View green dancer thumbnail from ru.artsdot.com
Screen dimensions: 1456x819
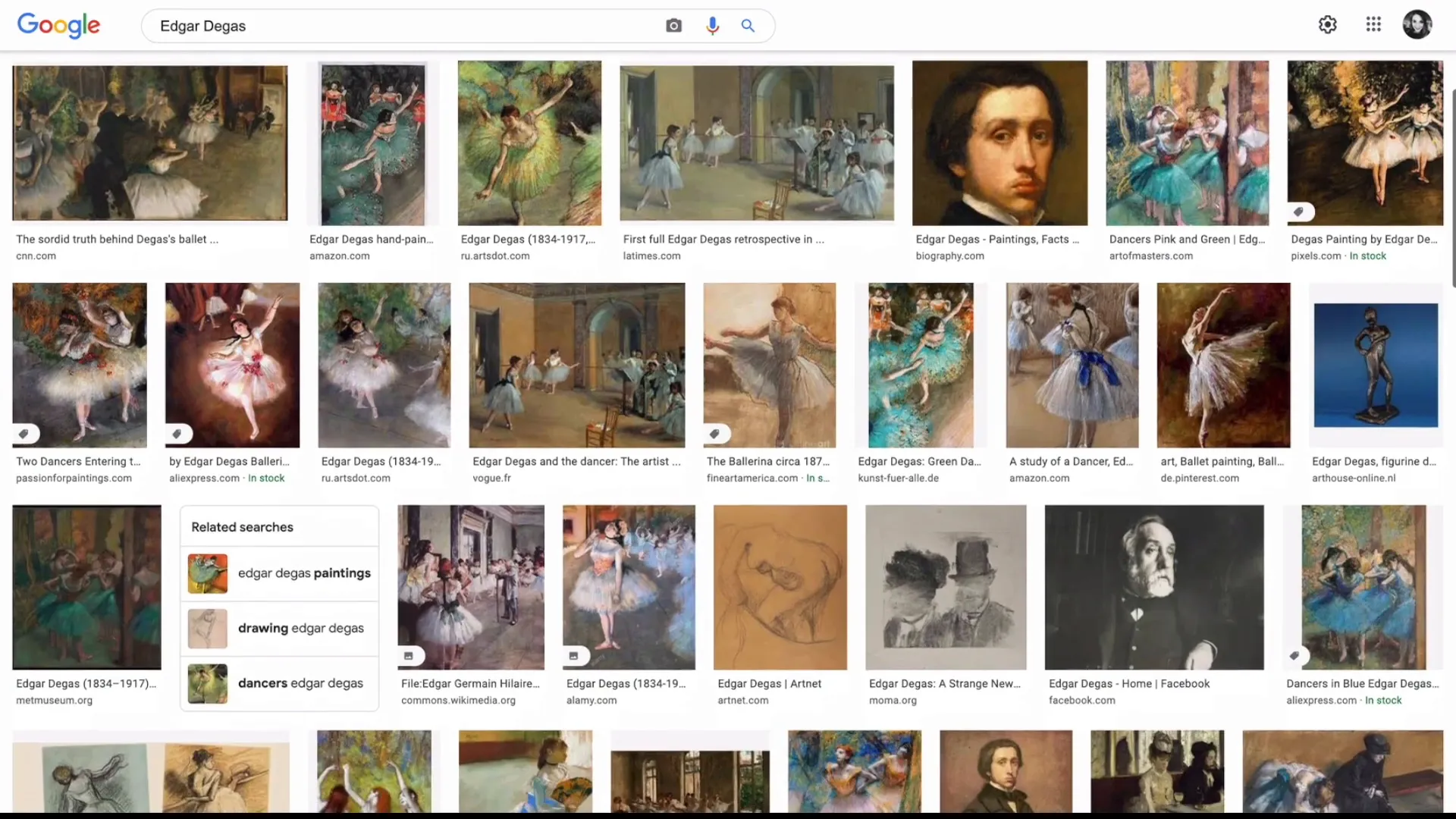[x=529, y=143]
